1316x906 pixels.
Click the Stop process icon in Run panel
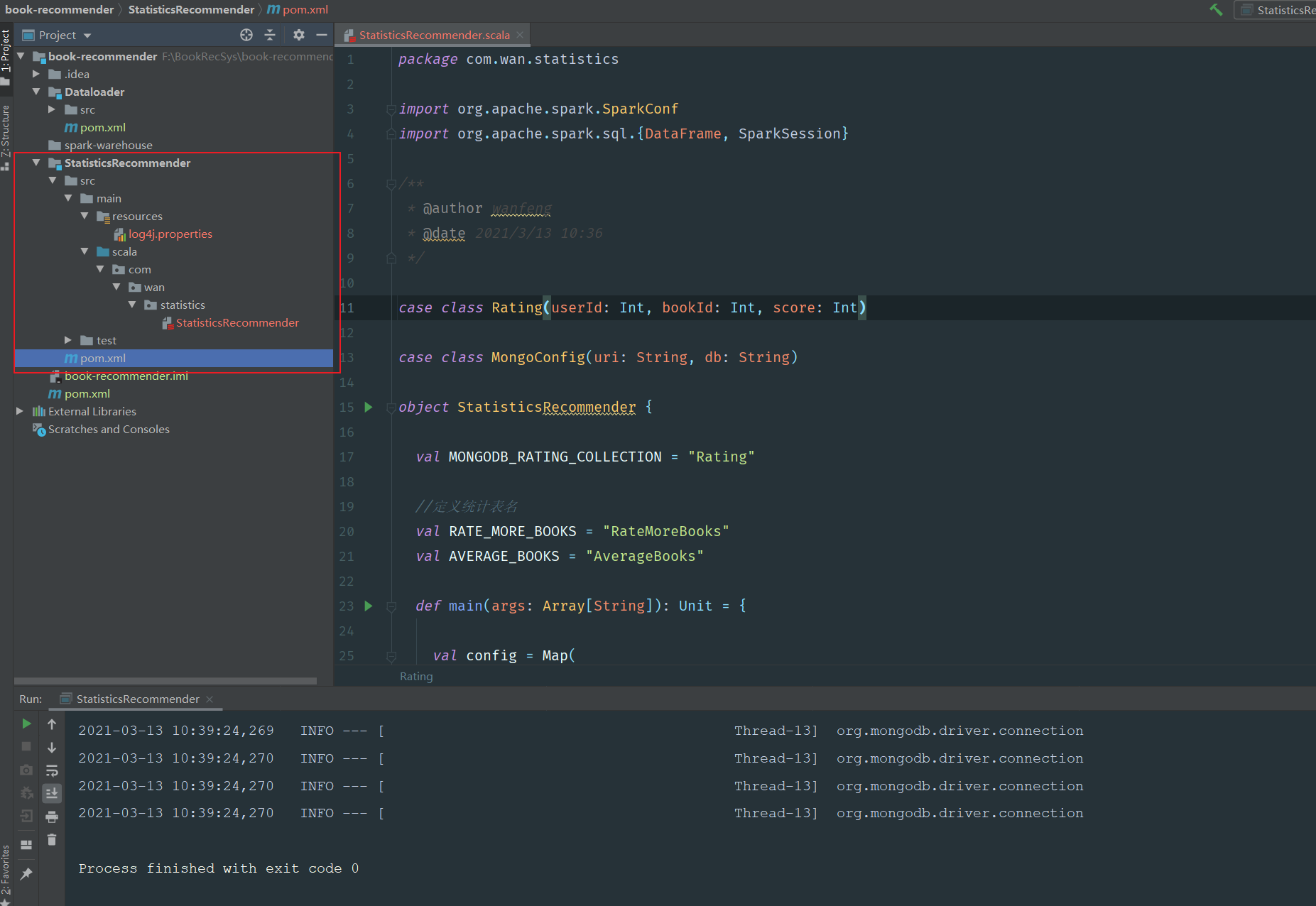[x=26, y=746]
